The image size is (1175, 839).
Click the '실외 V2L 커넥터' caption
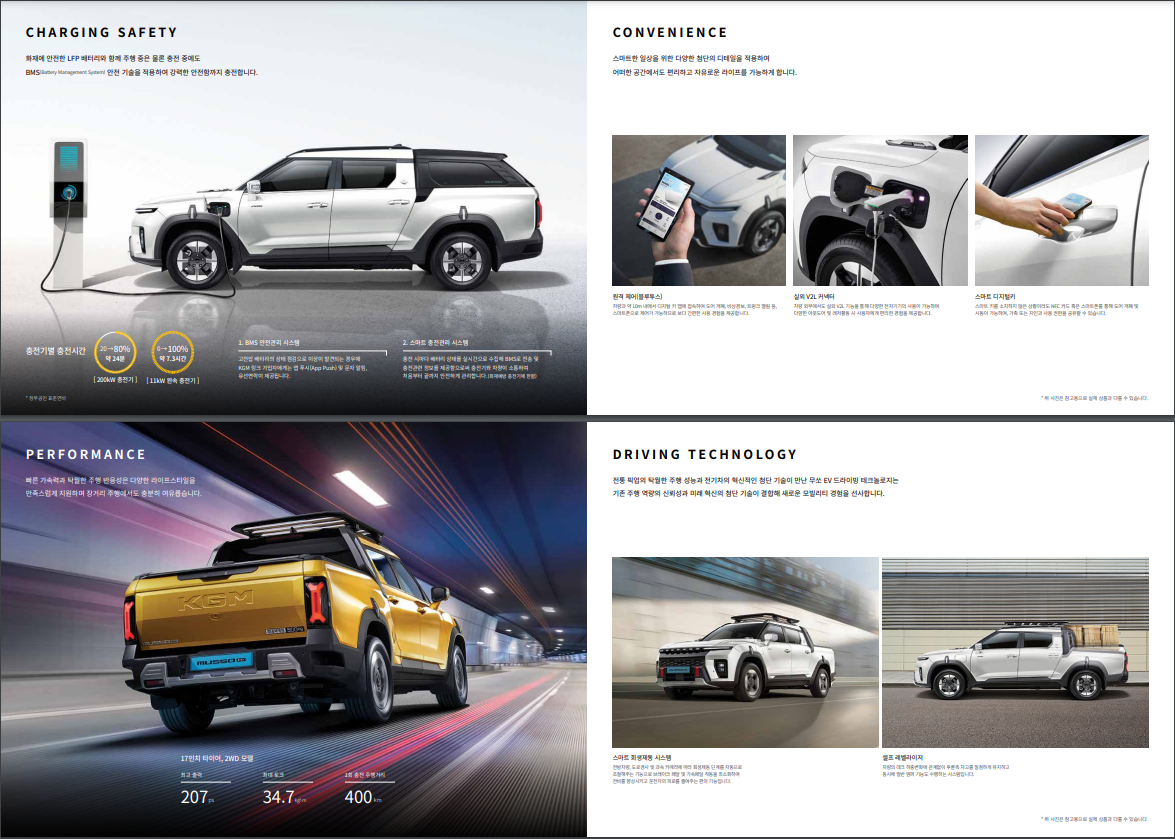(814, 297)
